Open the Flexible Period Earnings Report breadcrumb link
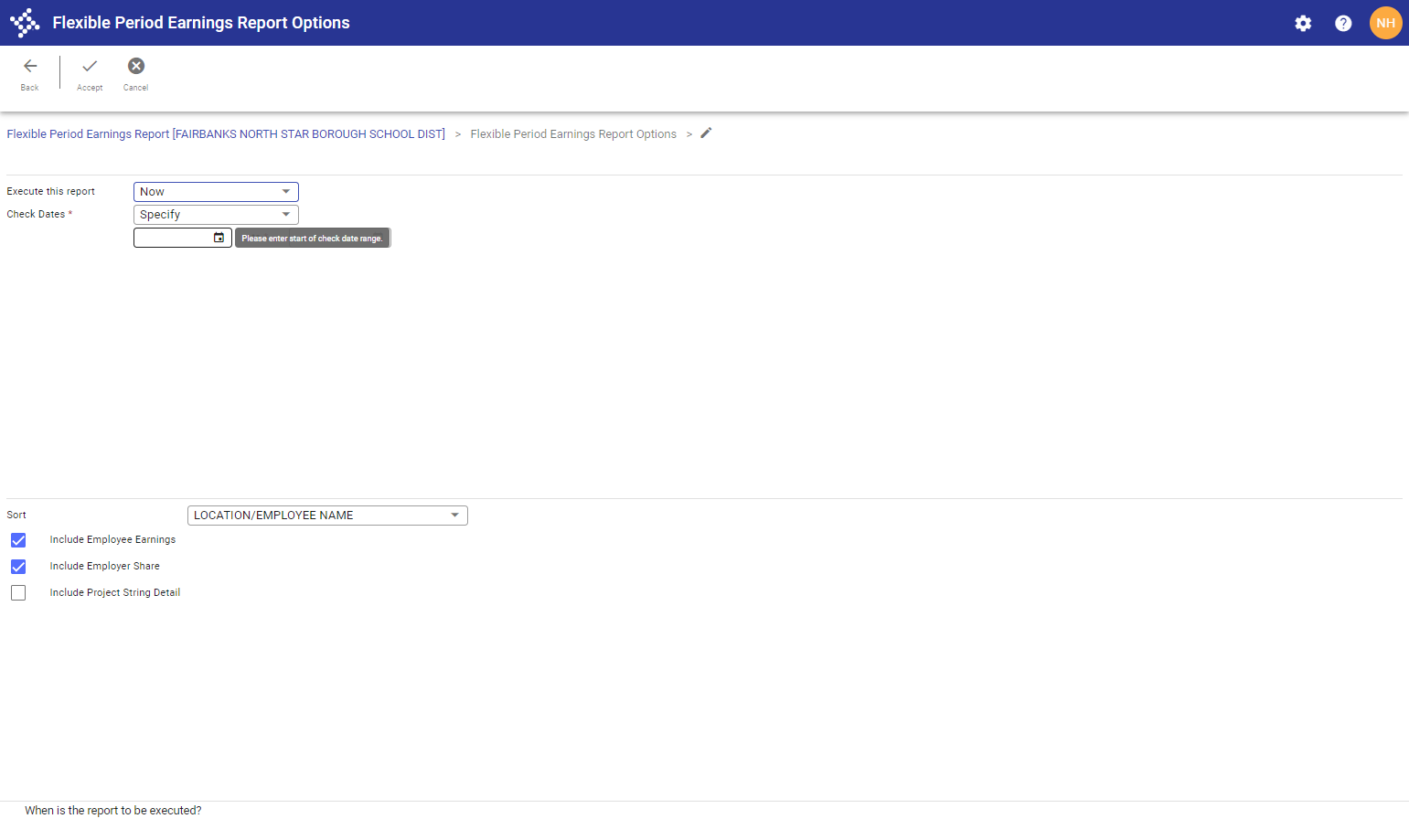This screenshot has width=1409, height=840. pos(226,134)
